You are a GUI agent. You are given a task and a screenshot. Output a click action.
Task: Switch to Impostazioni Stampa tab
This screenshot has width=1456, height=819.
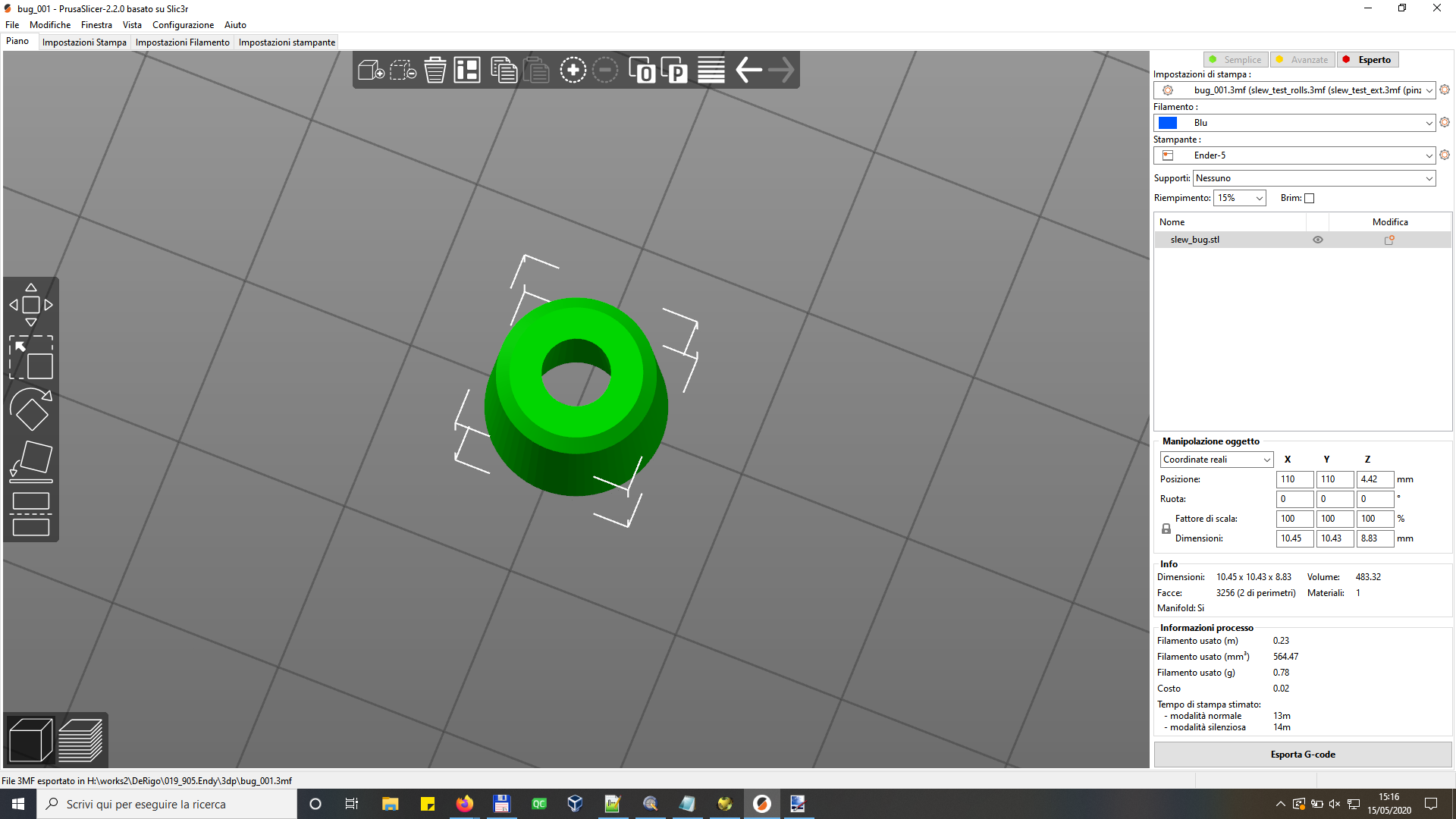[x=84, y=42]
